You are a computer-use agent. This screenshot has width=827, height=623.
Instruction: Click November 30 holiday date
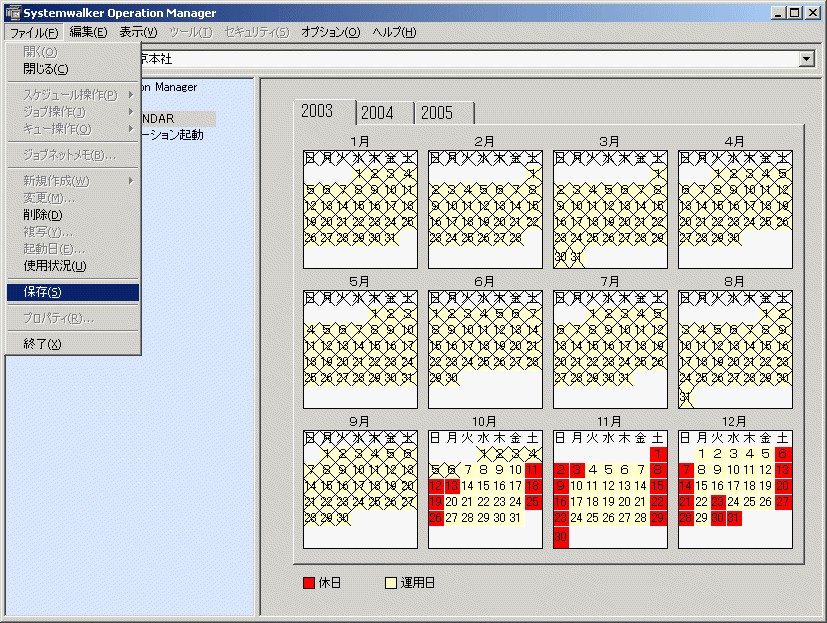coord(561,537)
